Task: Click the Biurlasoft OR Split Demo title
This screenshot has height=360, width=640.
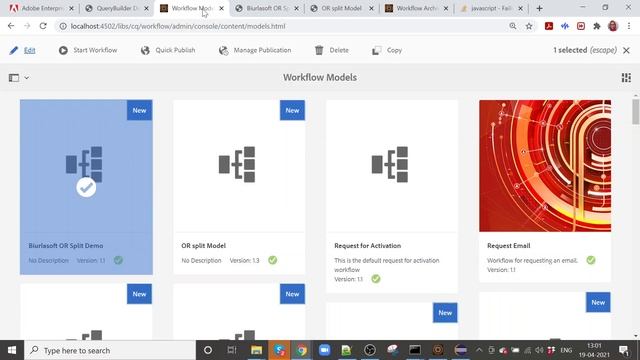Action: (66, 246)
